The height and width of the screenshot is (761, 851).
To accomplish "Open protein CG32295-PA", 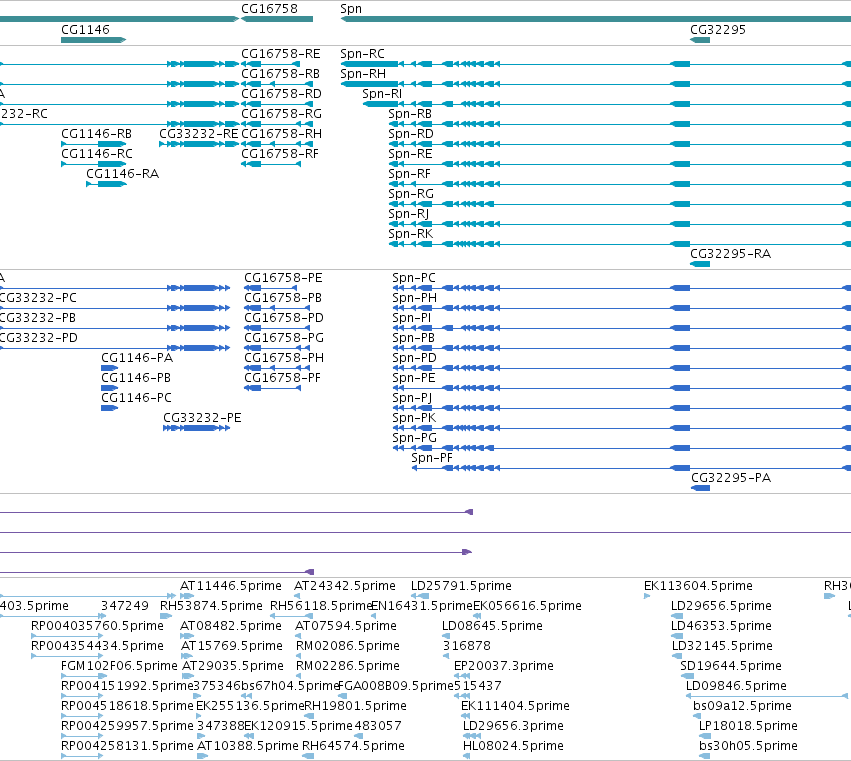I will point(731,478).
